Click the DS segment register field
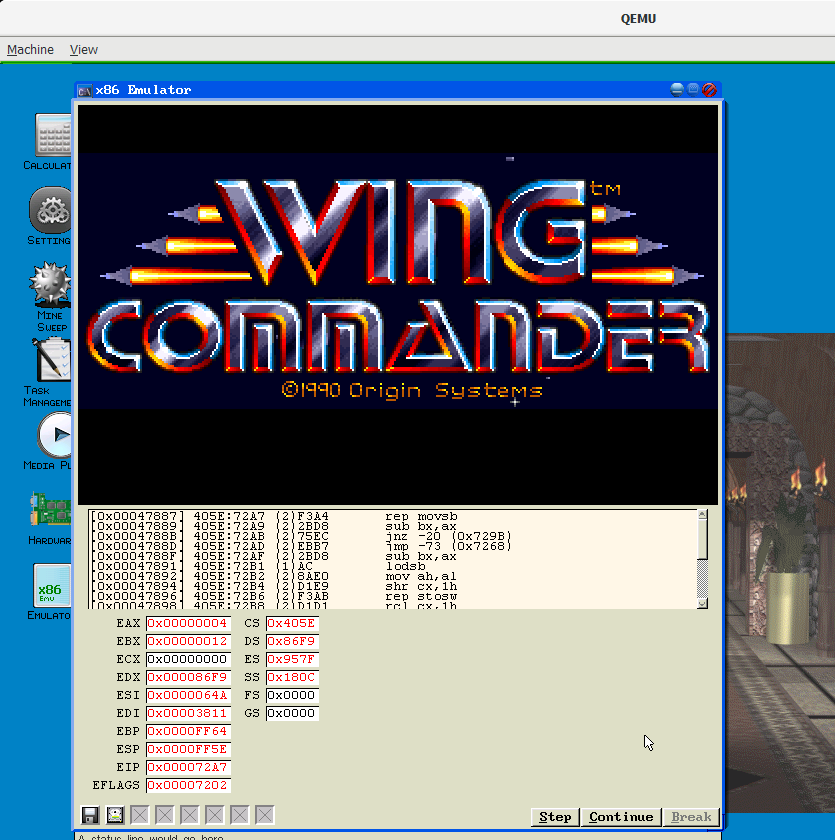The image size is (835, 840). 292,641
